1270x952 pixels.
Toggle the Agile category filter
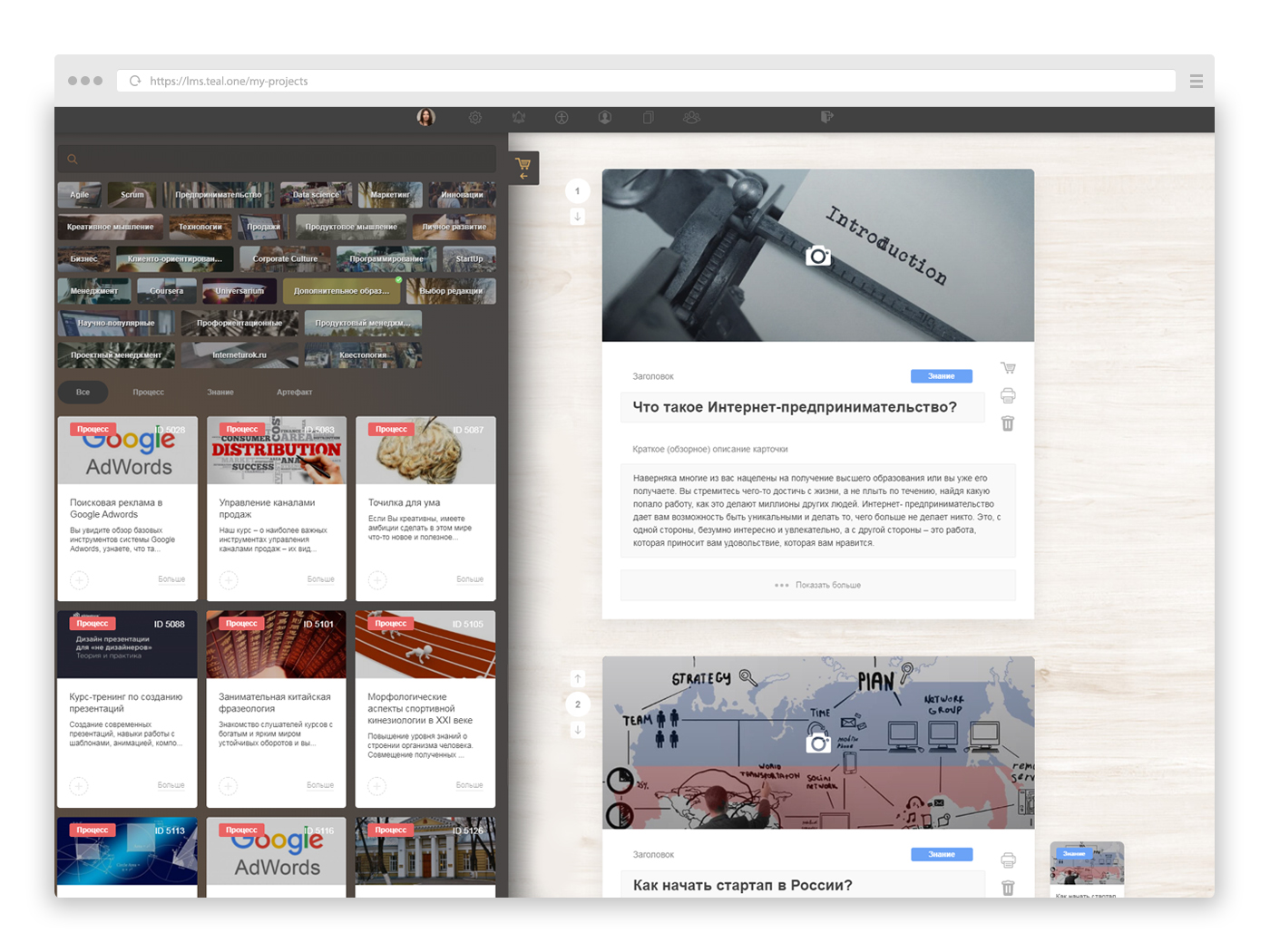click(x=80, y=194)
